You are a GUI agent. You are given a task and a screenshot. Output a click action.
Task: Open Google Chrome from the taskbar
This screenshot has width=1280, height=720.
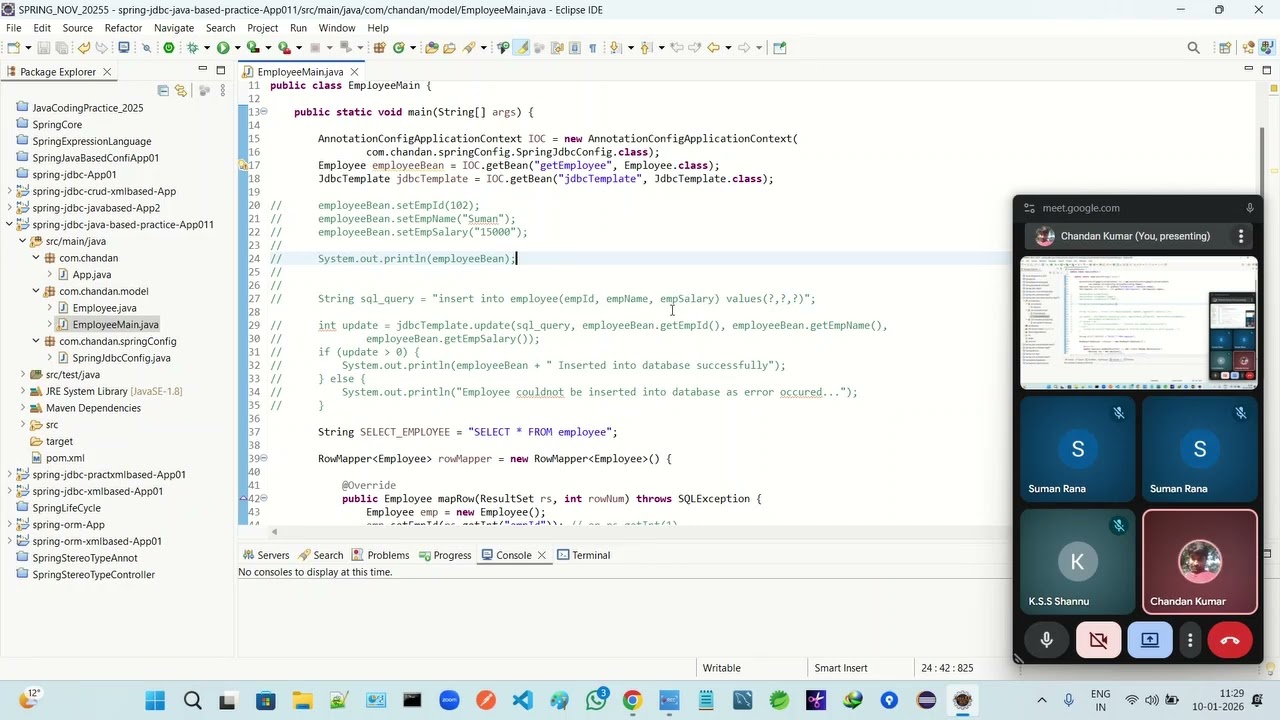632,701
